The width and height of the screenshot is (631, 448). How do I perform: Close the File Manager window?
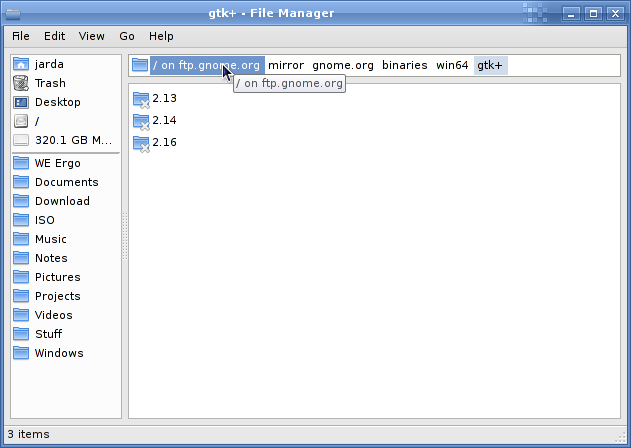point(615,14)
